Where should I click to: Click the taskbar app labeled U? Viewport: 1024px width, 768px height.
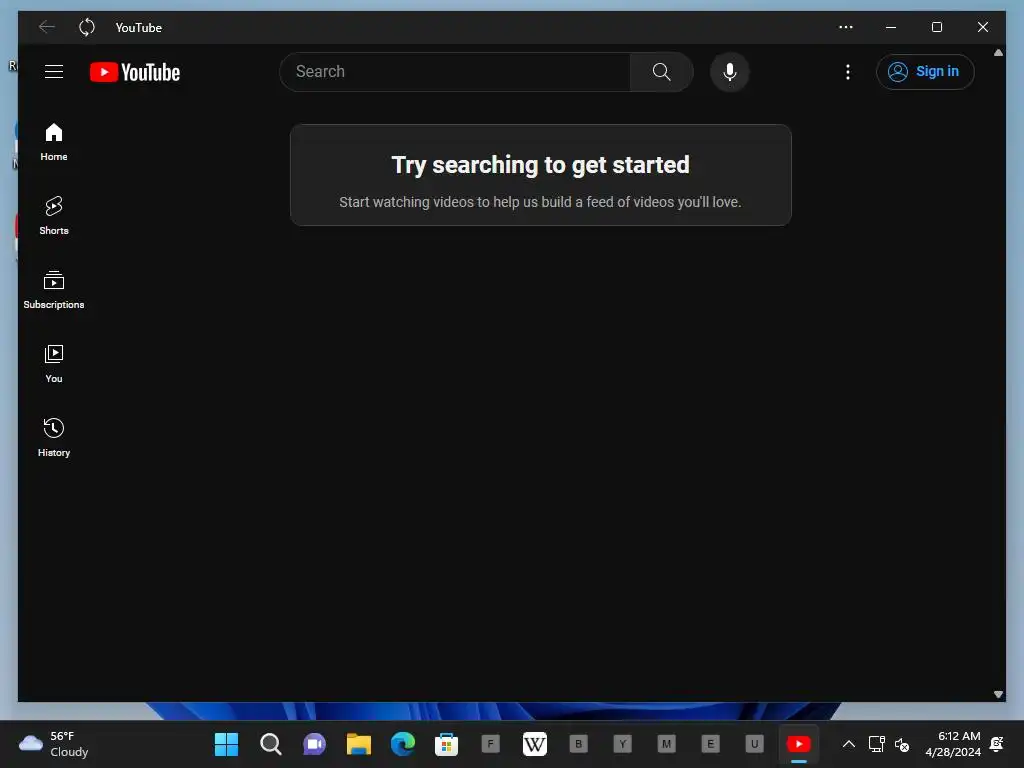point(754,744)
